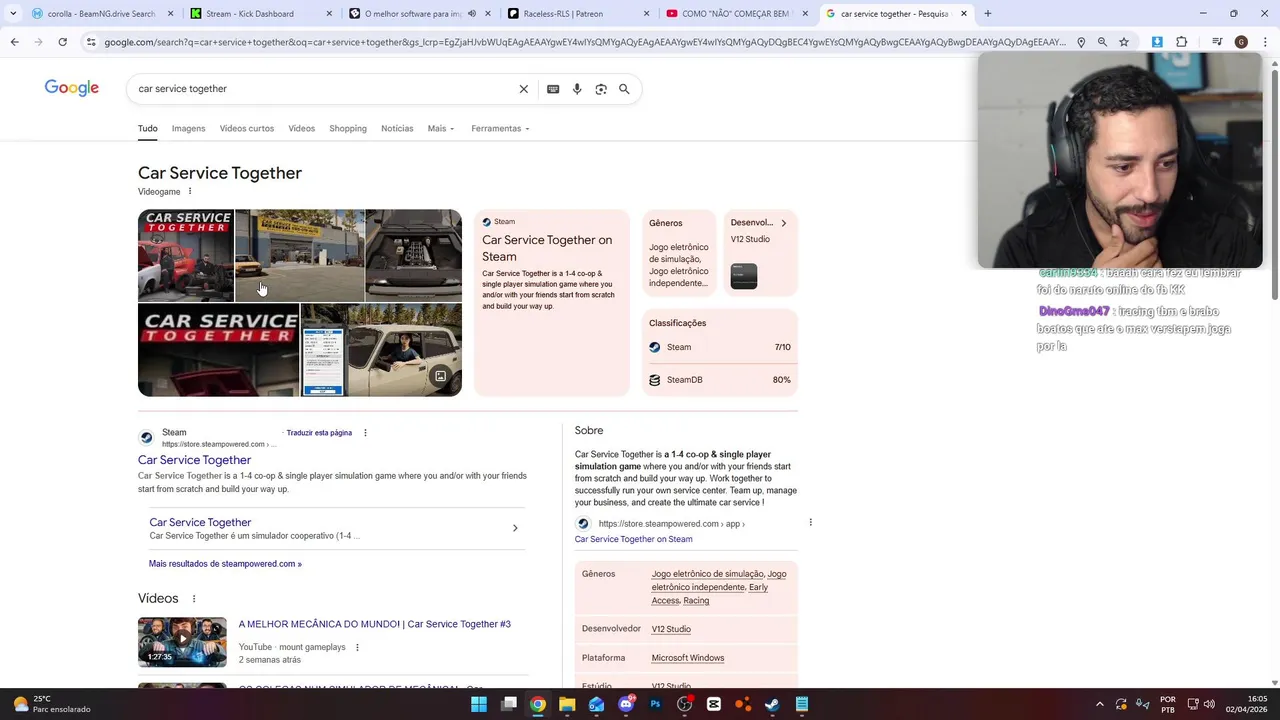
Task: Click the address bar URL field
Action: pyautogui.click(x=585, y=42)
